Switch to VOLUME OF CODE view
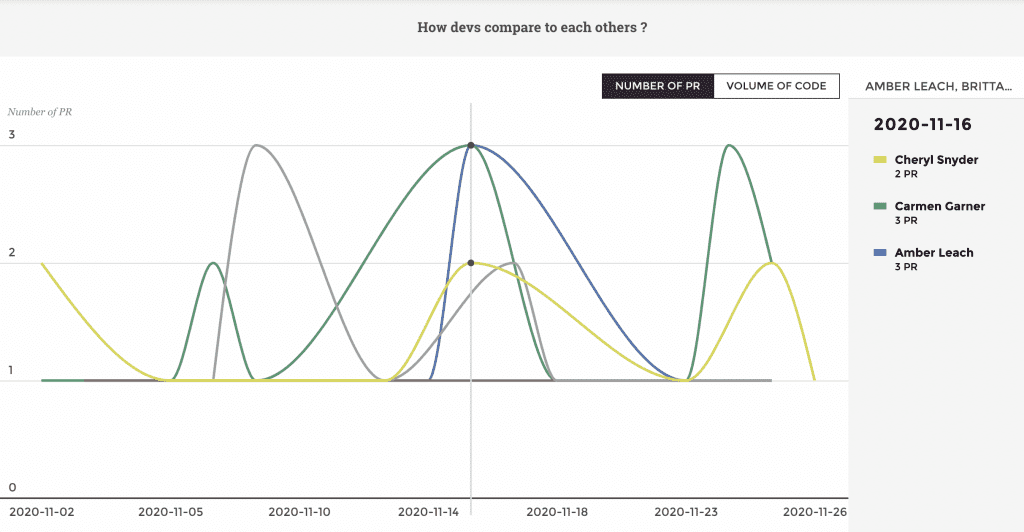Screen dimensions: 1024x532 click(x=776, y=86)
